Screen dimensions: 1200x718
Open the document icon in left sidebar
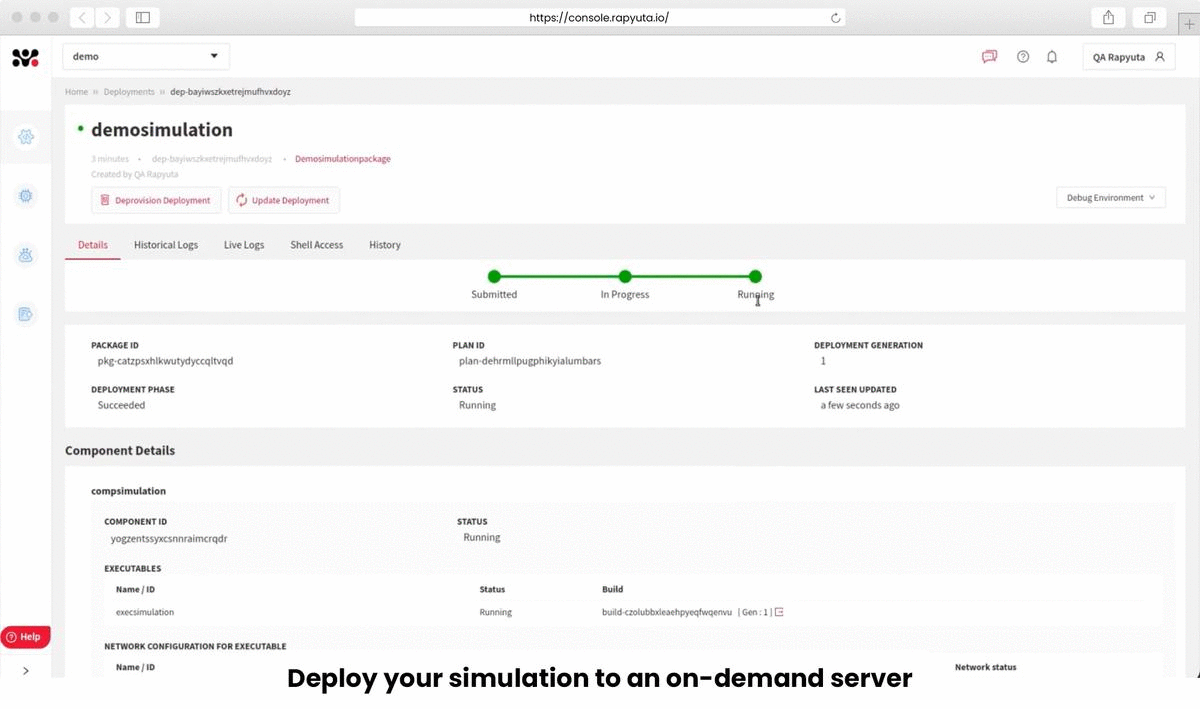[26, 314]
